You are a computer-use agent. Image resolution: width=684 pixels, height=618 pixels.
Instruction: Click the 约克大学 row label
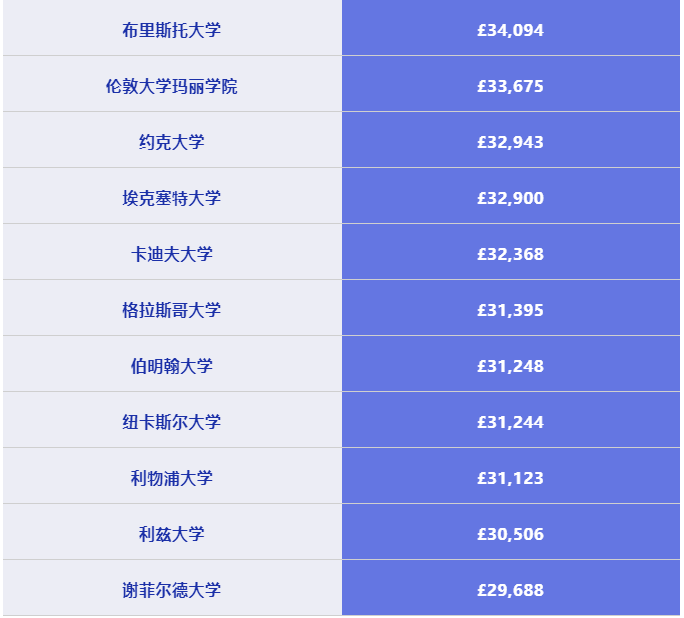[x=172, y=142]
